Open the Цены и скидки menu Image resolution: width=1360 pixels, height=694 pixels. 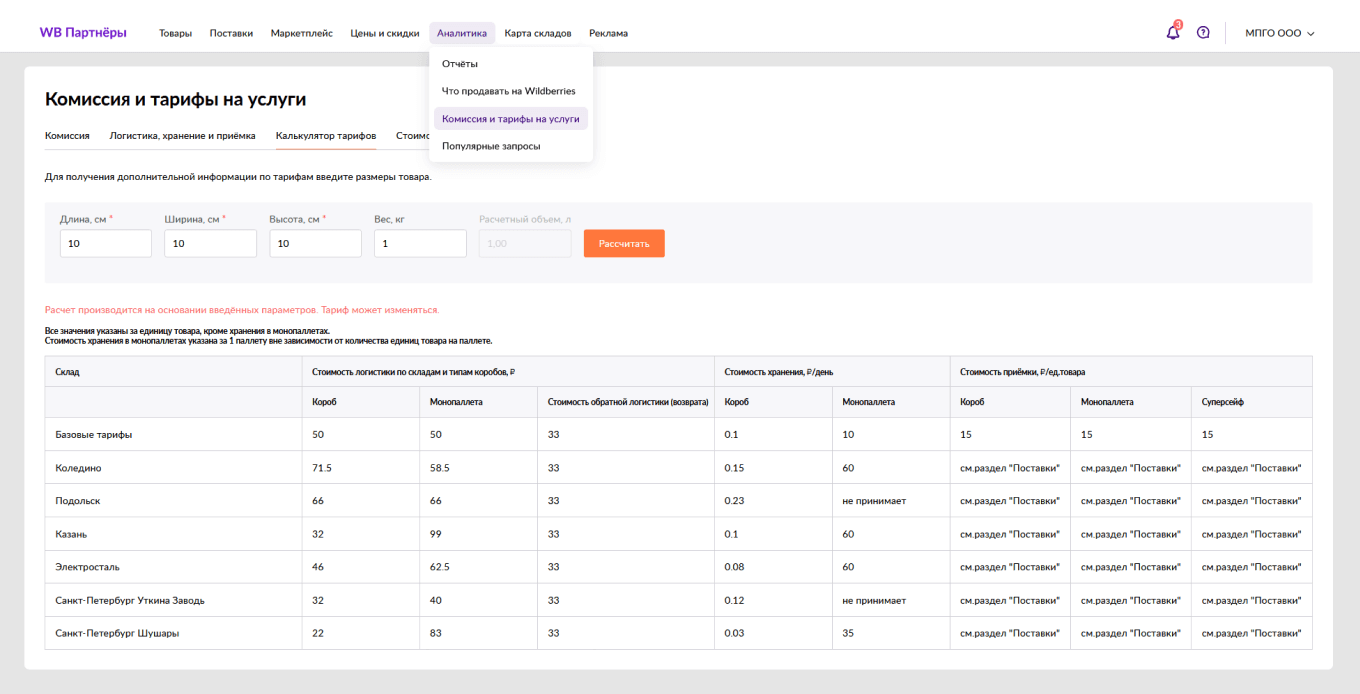(384, 33)
